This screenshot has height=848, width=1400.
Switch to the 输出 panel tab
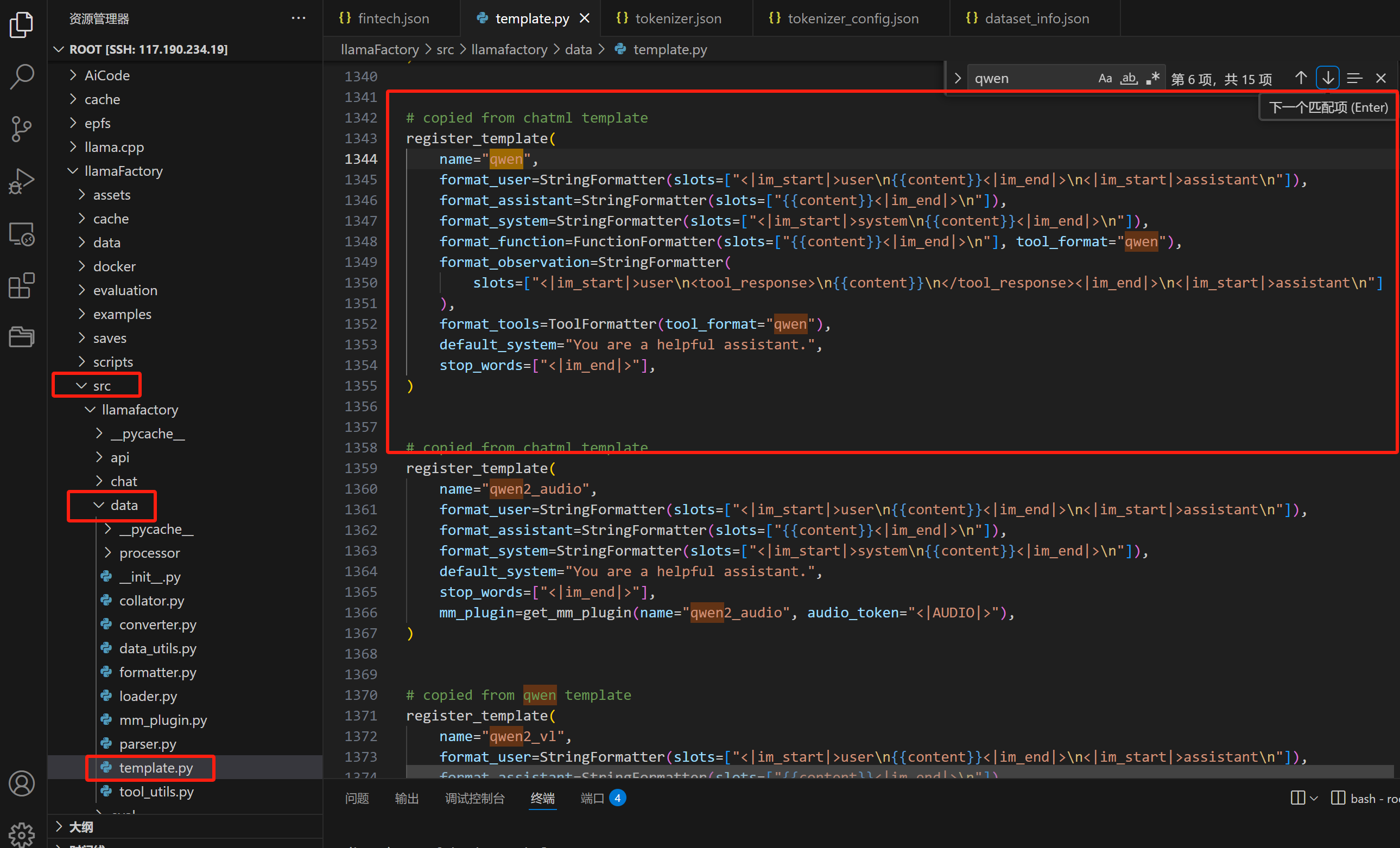point(406,798)
